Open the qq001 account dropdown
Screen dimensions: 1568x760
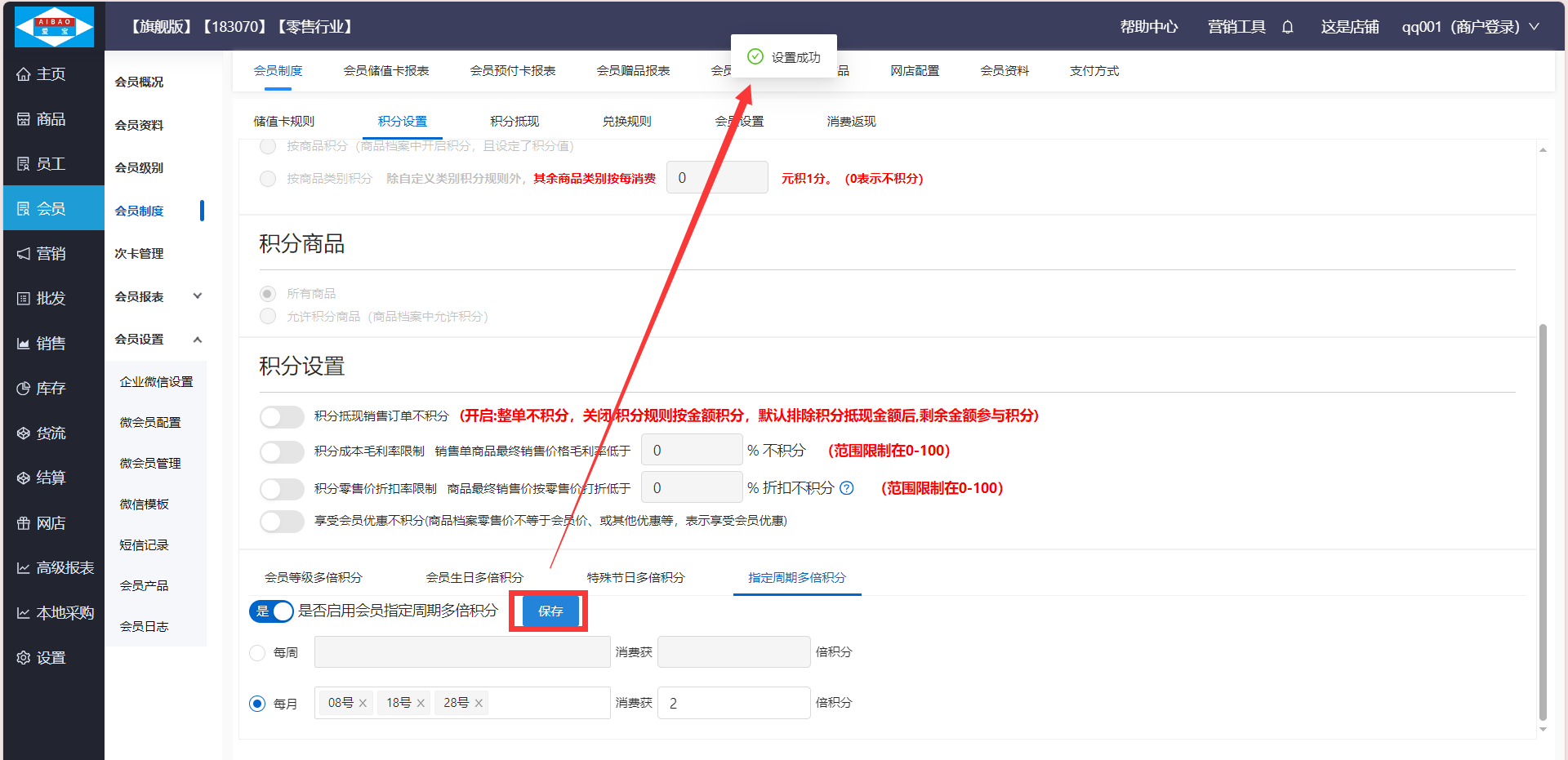(1470, 27)
